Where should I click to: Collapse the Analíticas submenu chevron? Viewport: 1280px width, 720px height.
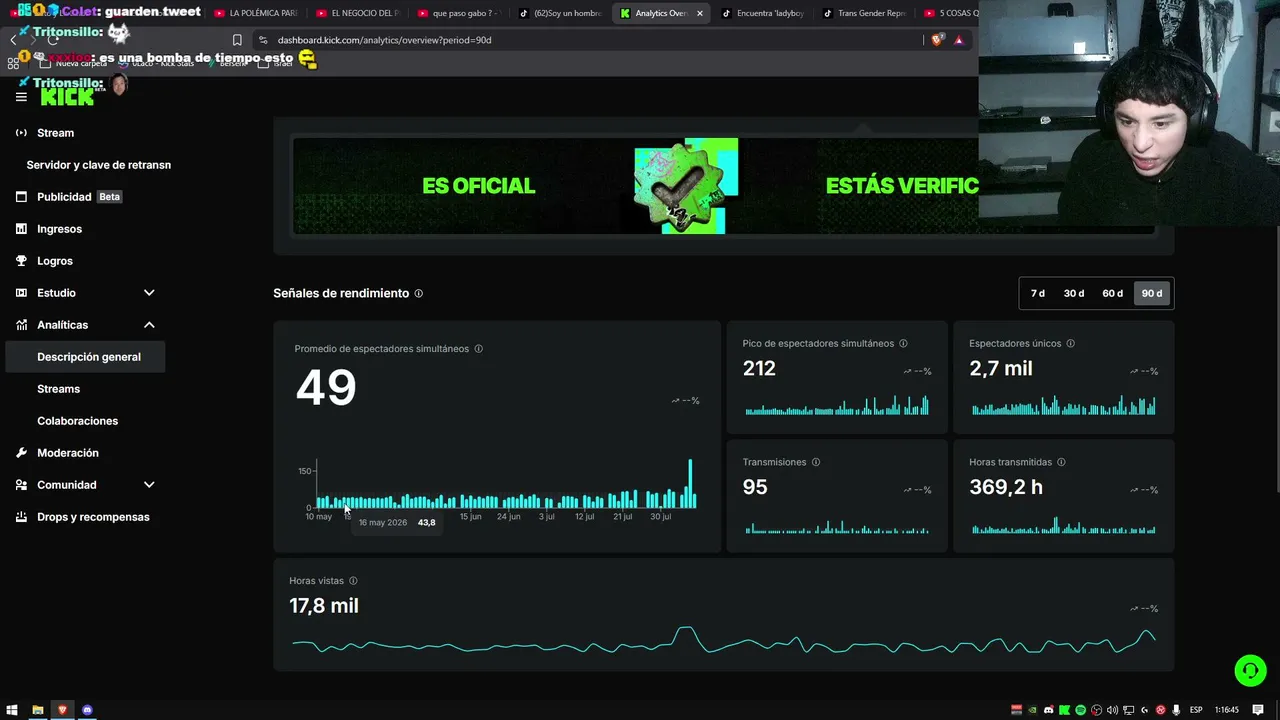[149, 325]
